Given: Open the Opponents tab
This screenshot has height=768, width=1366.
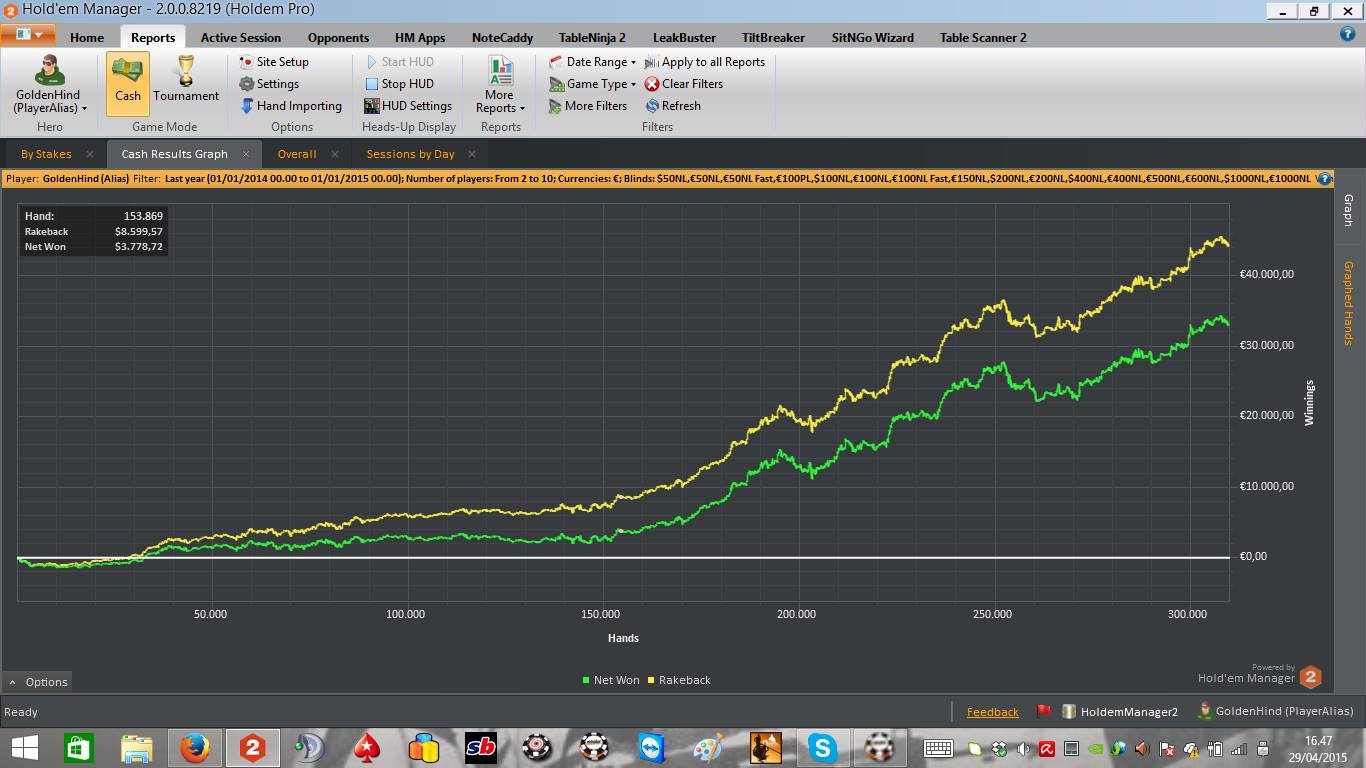Looking at the screenshot, I should tap(338, 38).
